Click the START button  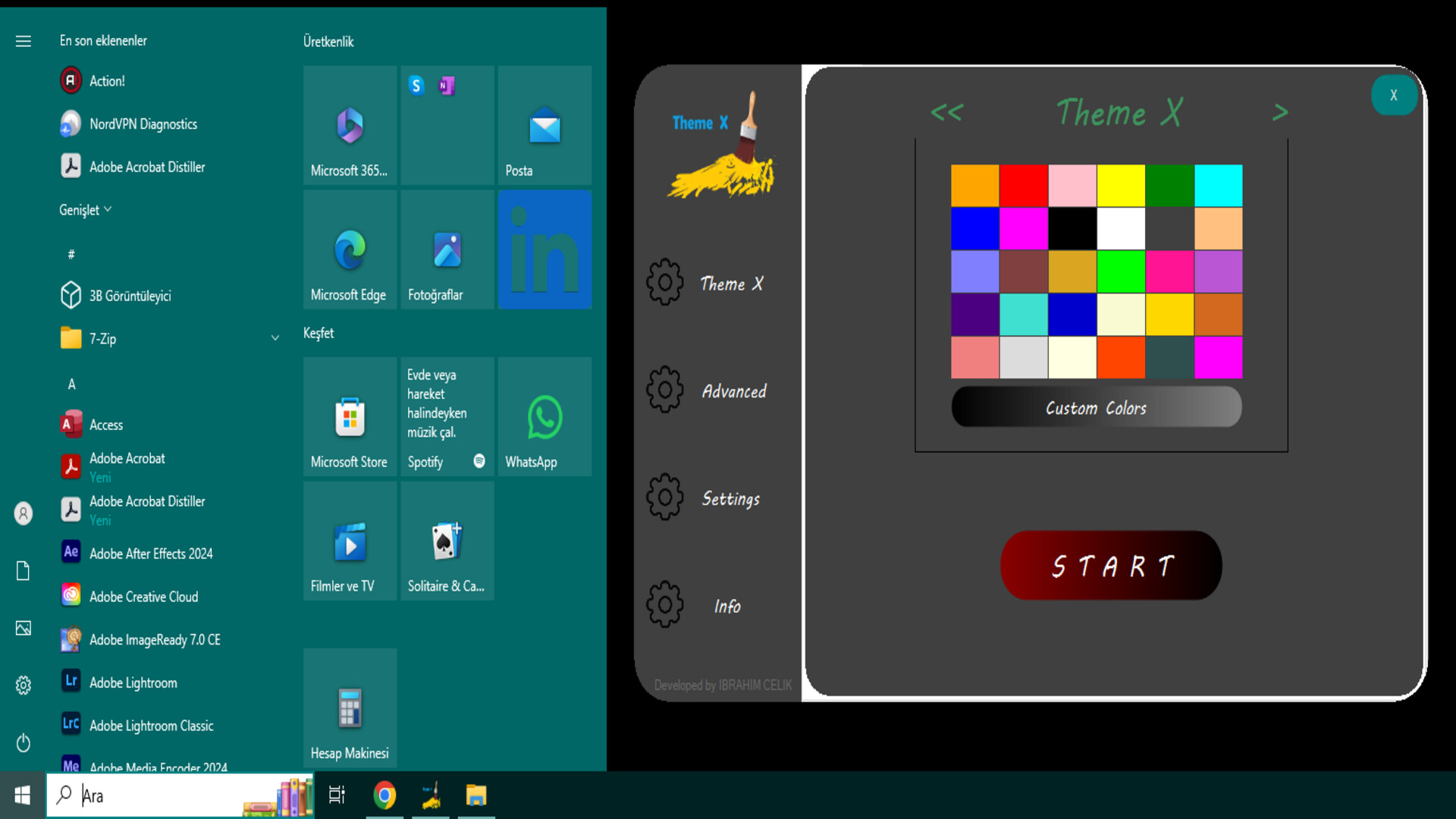tap(1111, 566)
